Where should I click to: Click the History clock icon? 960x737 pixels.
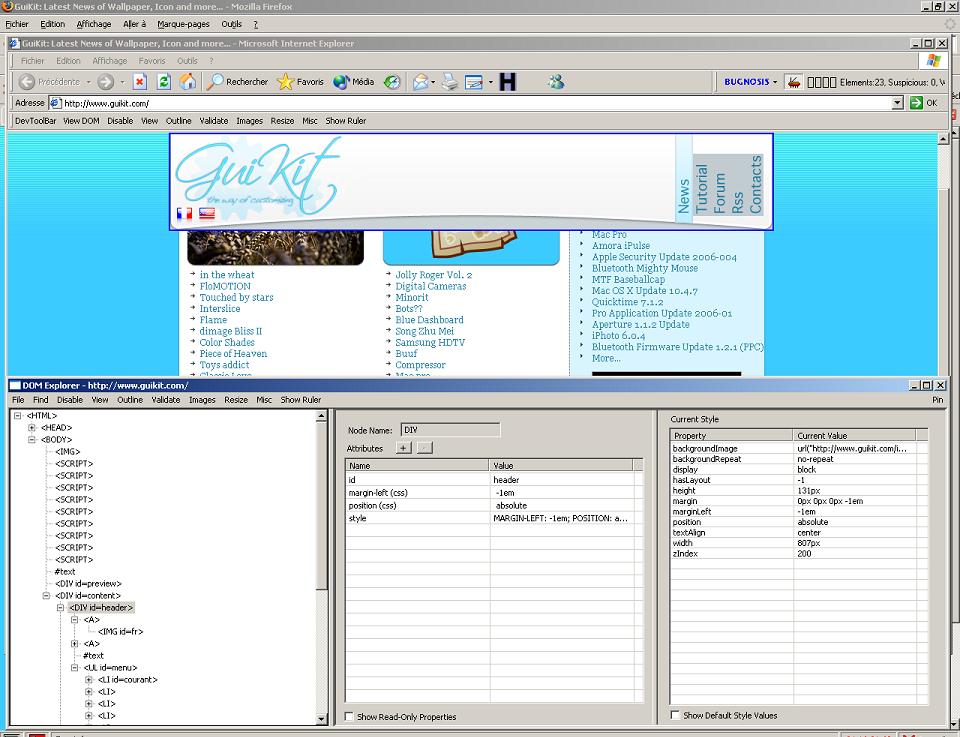[392, 81]
